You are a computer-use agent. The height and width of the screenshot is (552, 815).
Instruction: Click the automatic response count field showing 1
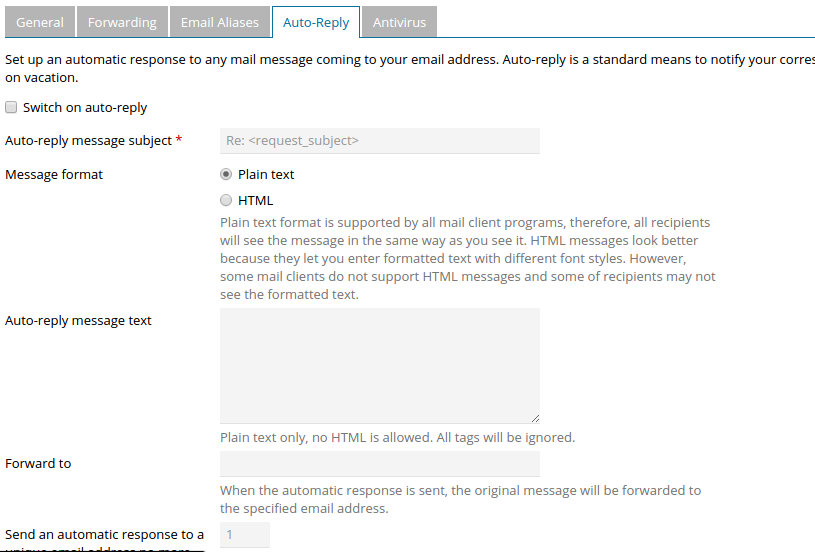tap(245, 535)
